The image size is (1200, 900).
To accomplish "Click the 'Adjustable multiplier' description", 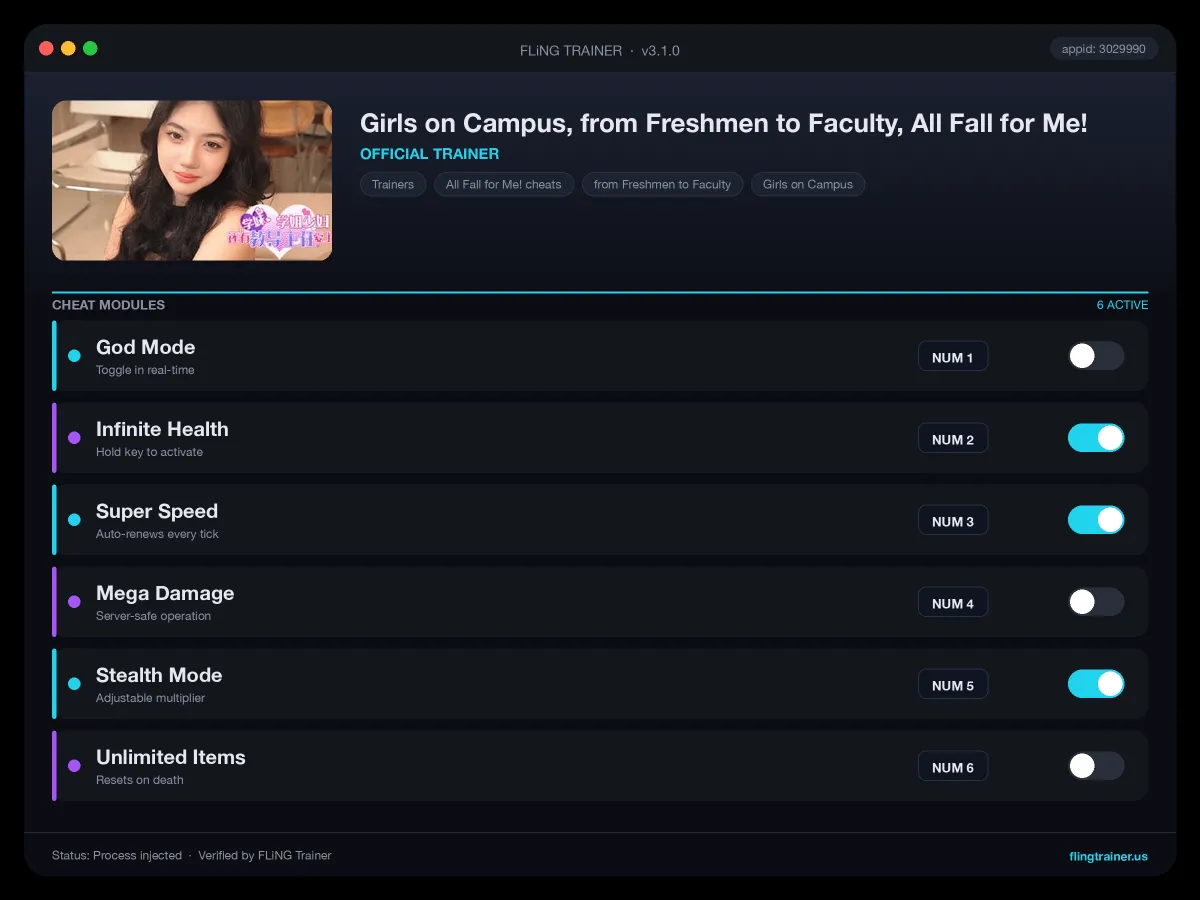I will [x=150, y=698].
